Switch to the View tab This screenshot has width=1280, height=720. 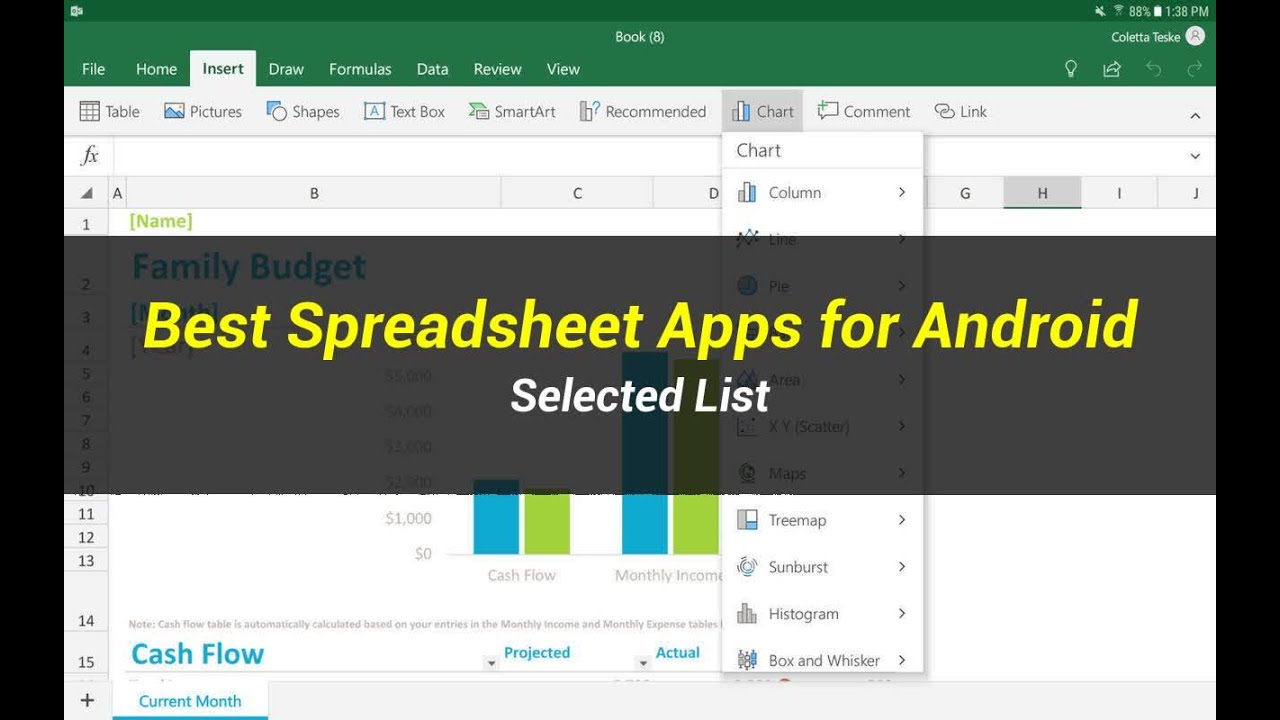click(x=563, y=69)
